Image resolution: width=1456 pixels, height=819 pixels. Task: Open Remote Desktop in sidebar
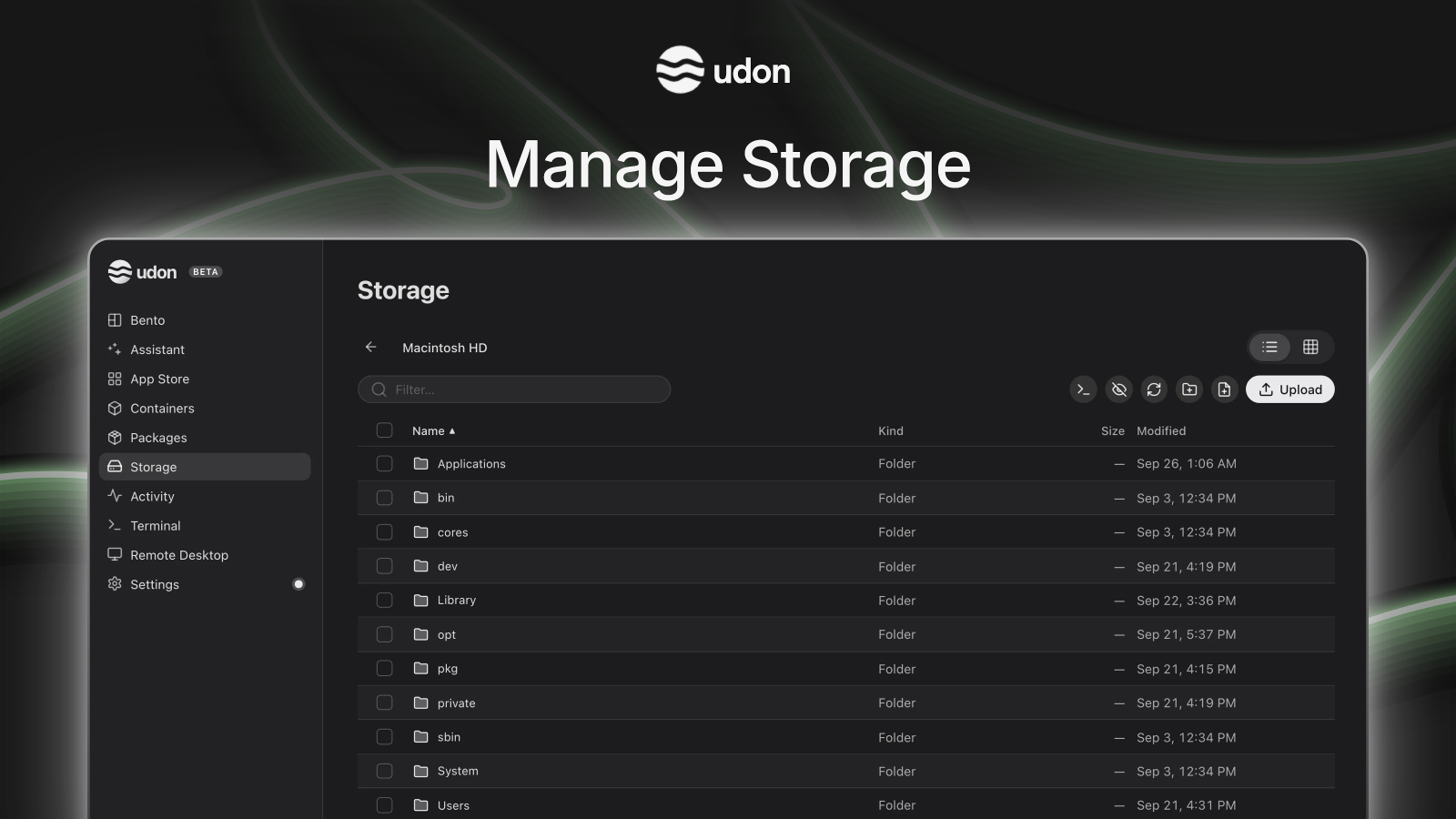pyautogui.click(x=205, y=555)
